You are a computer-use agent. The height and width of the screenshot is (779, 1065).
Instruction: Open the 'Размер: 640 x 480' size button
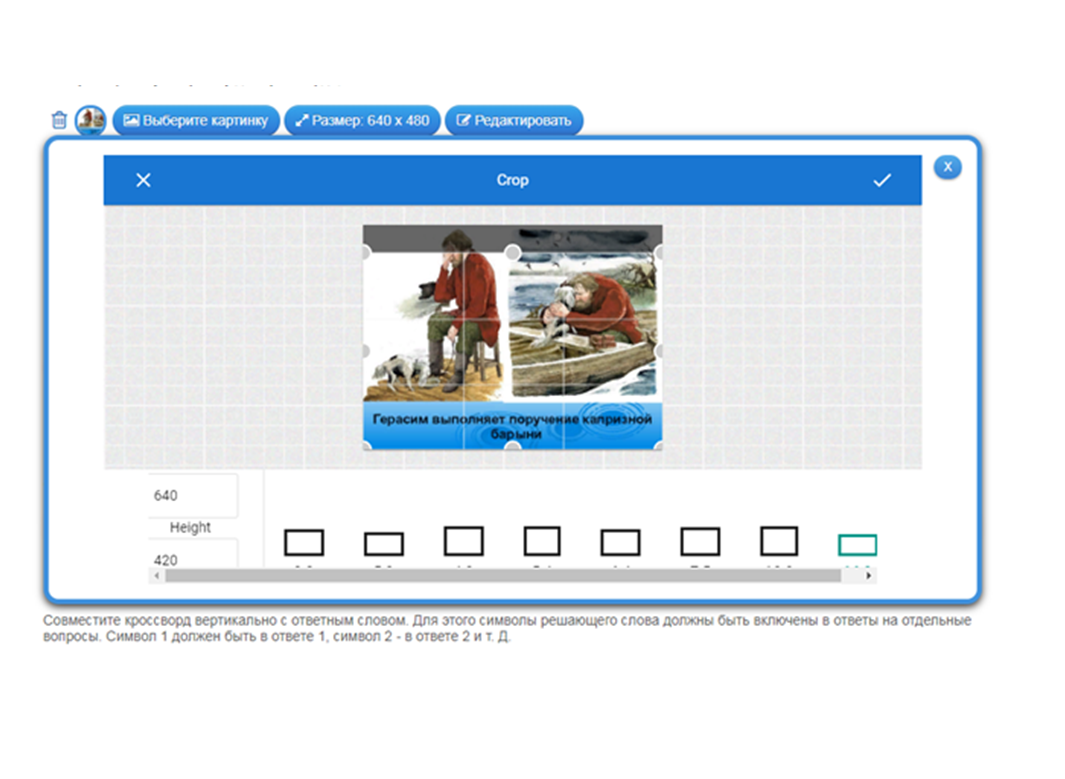[x=362, y=120]
